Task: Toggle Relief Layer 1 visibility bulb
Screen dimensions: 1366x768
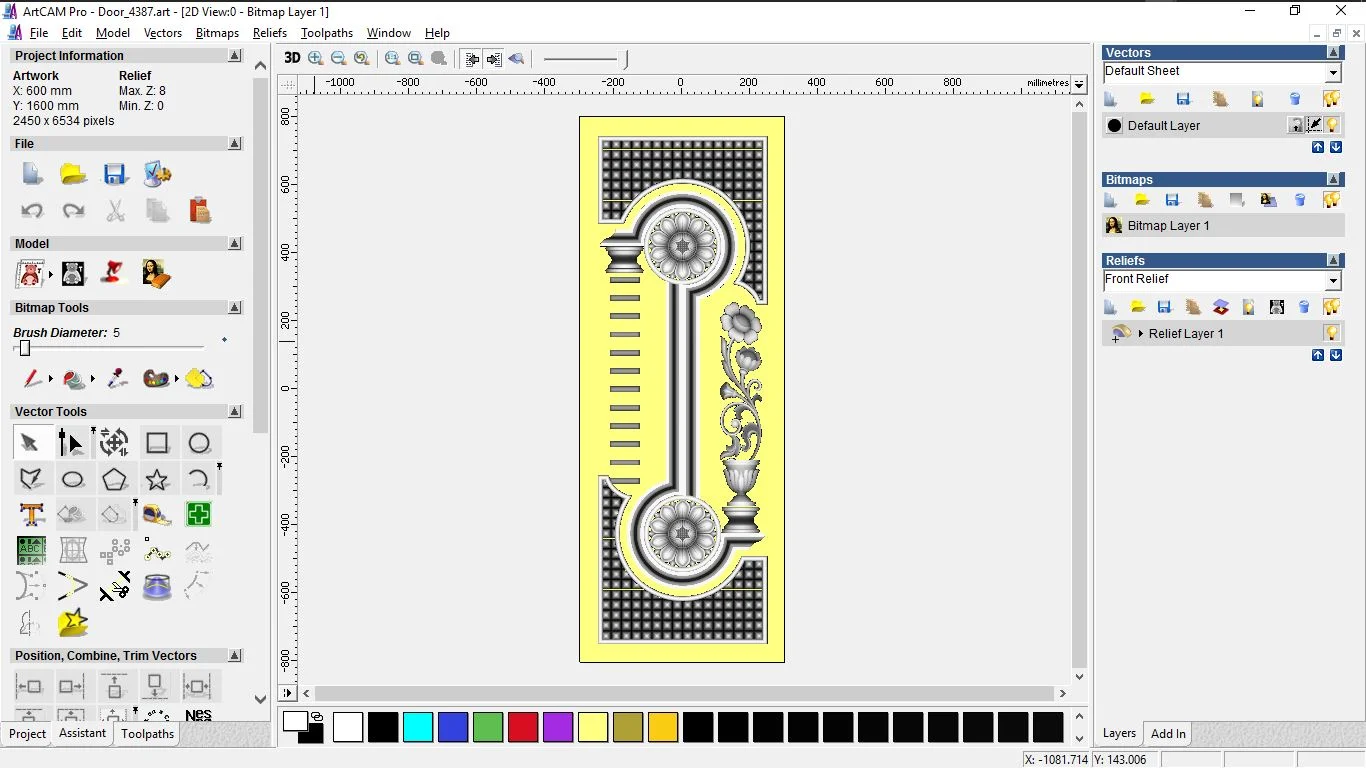Action: click(x=1331, y=333)
